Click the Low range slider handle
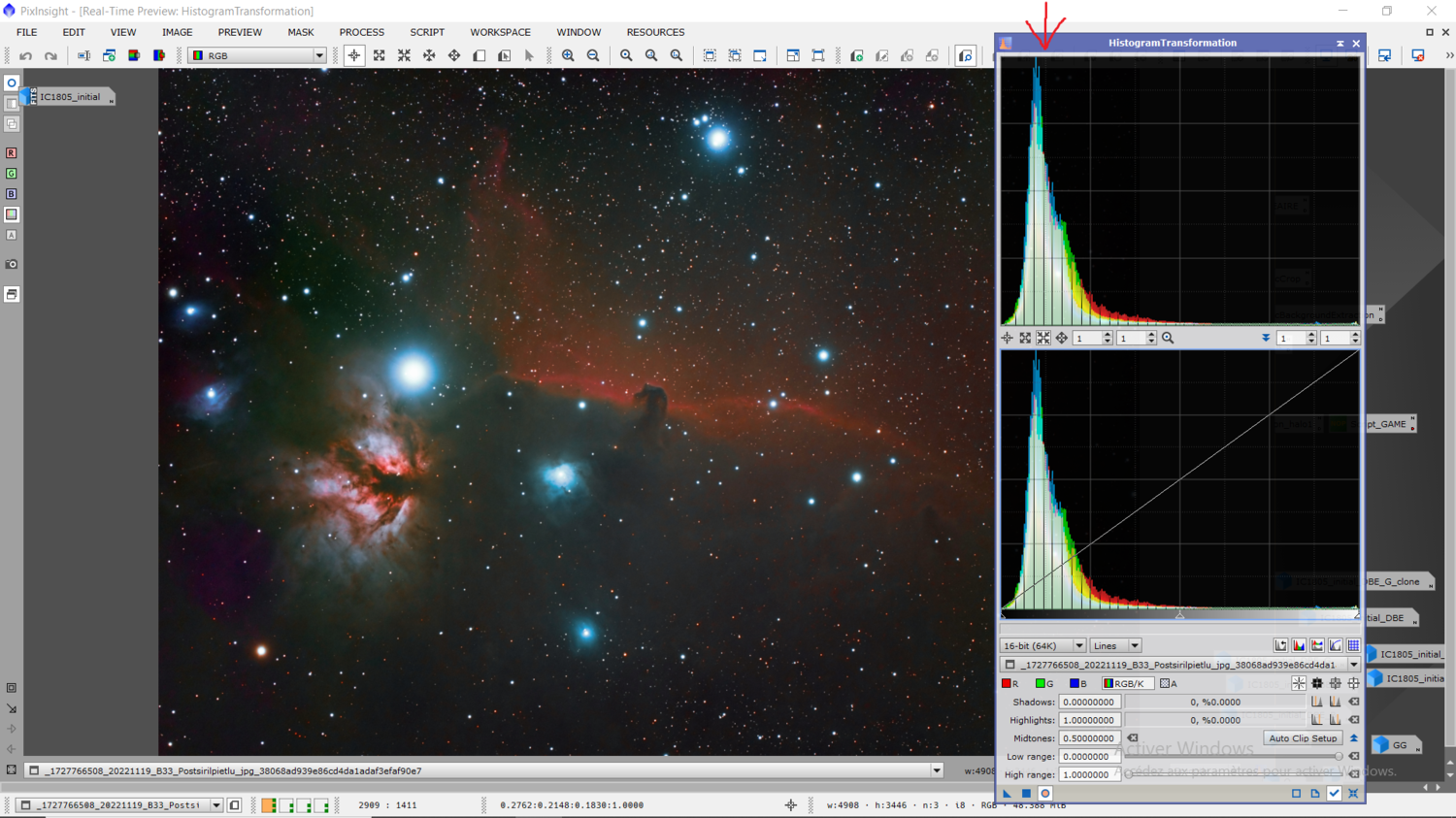Screen dimensions: 1456x818 pyautogui.click(x=1339, y=757)
